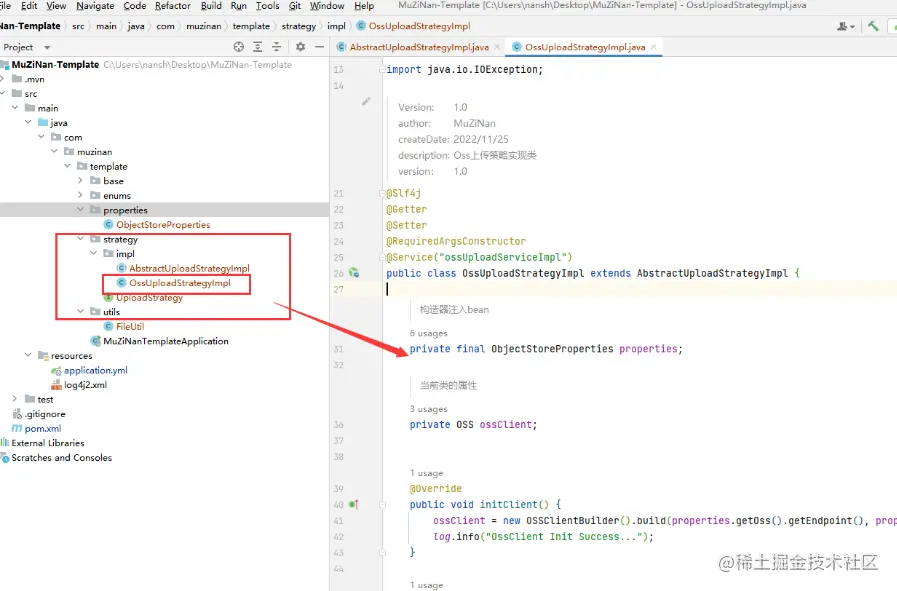Click the OssUploadStrategyImpl breadcrumb class icon
The height and width of the screenshot is (591, 897).
point(361,26)
